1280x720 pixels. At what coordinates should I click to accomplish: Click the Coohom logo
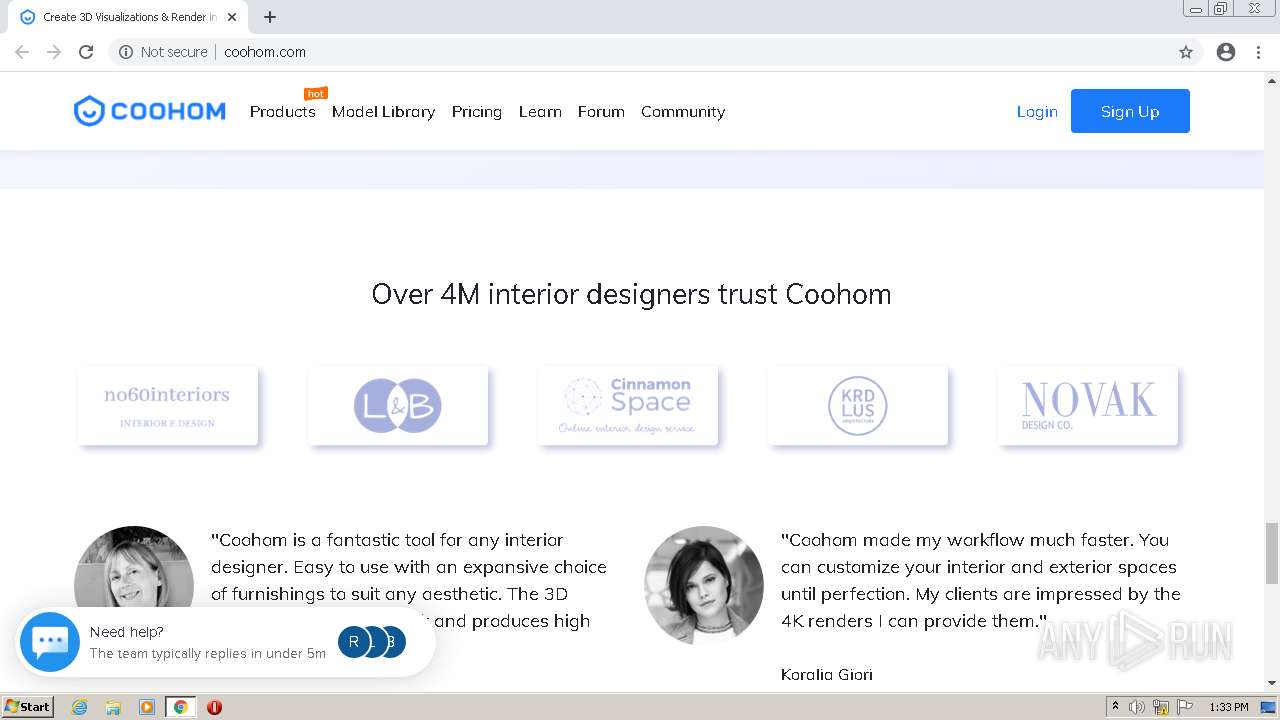point(150,111)
